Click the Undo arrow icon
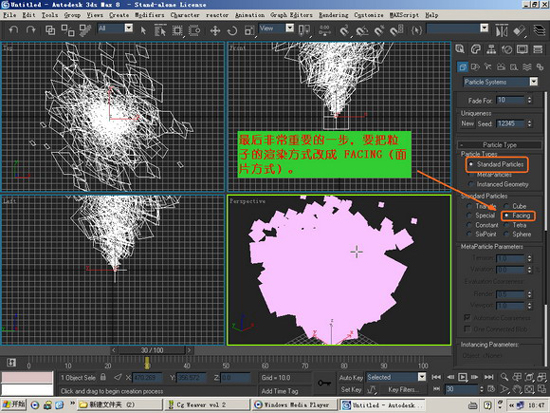 [x=13, y=30]
